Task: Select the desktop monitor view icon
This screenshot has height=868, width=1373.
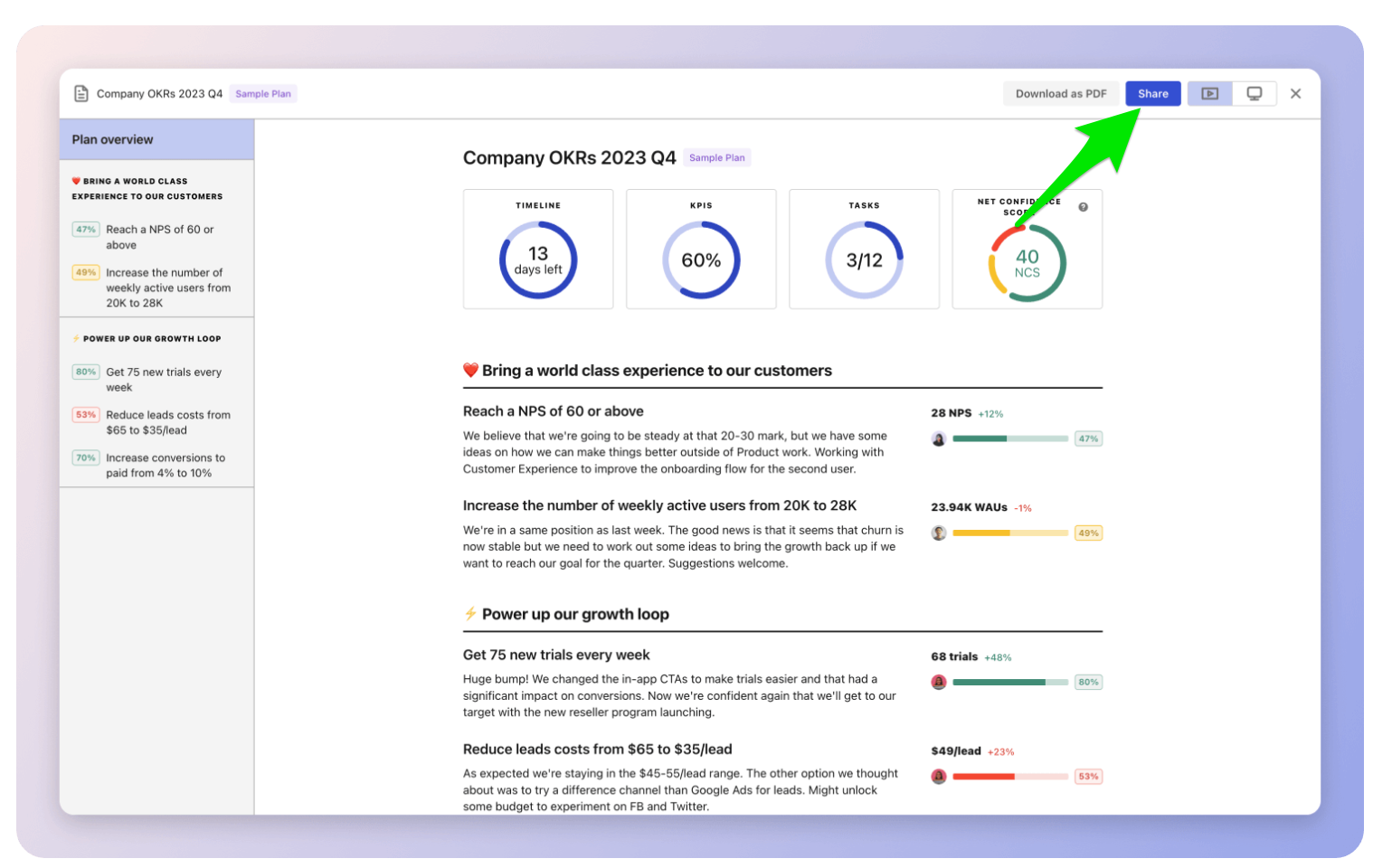Action: point(1254,94)
